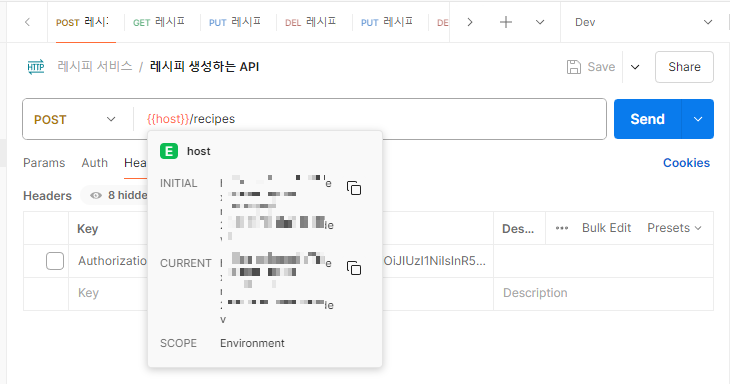Open the 레시피 서비스 collection breadcrumb
Viewport: 730px width, 384px height.
[95, 67]
